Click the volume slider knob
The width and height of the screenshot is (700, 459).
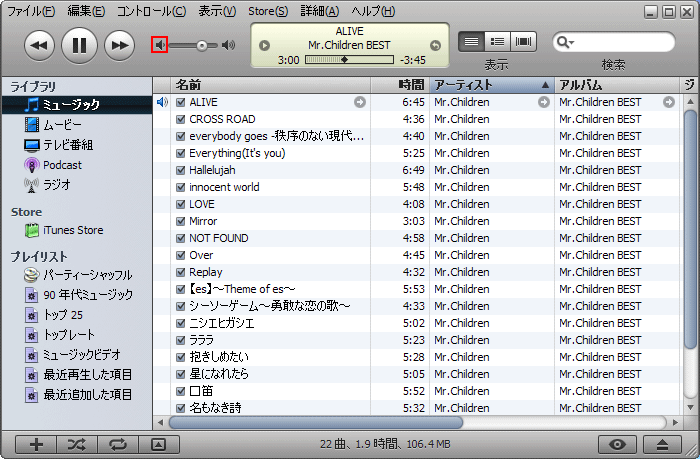(x=202, y=45)
